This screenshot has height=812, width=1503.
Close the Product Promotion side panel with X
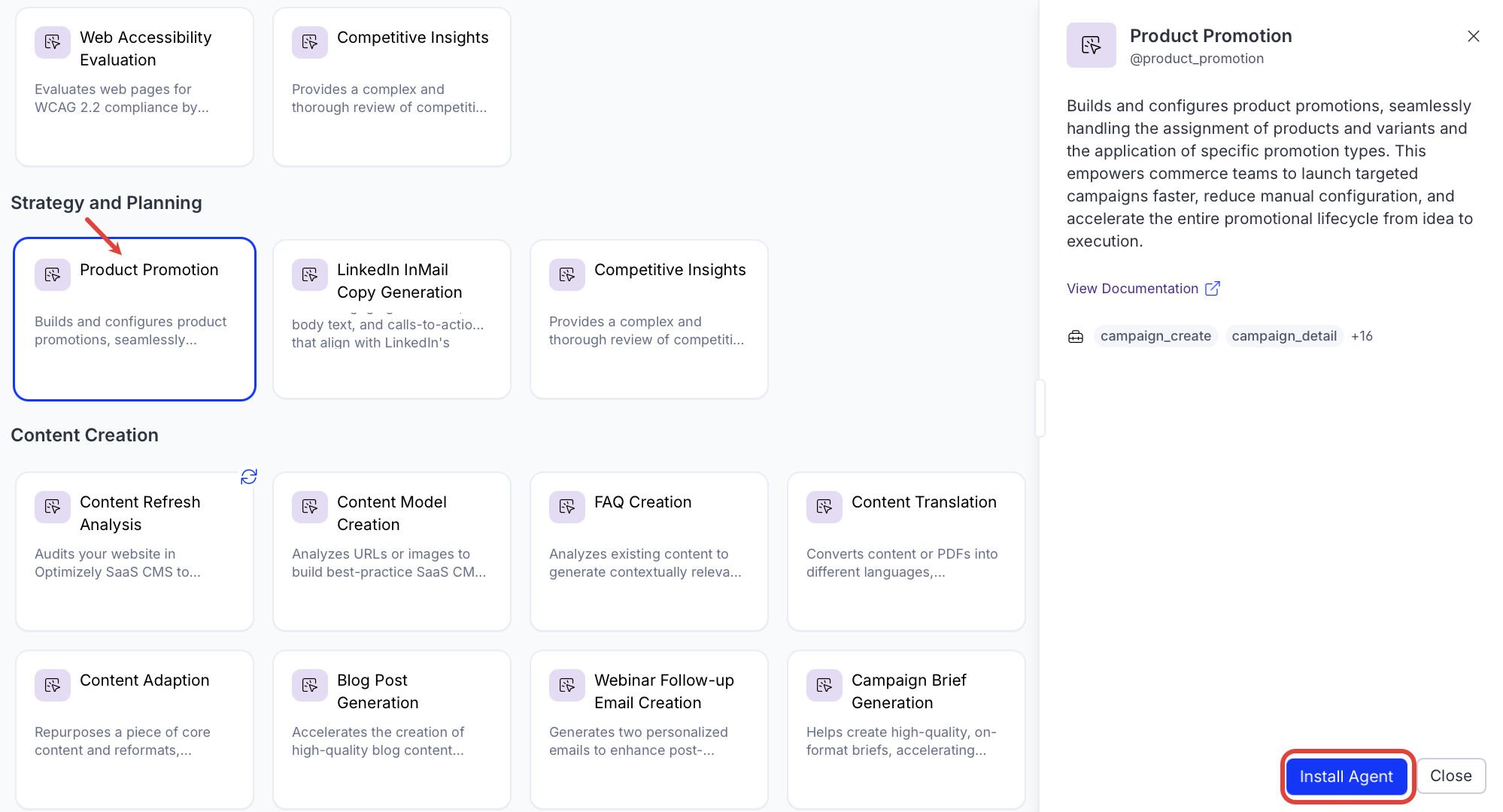(1473, 36)
